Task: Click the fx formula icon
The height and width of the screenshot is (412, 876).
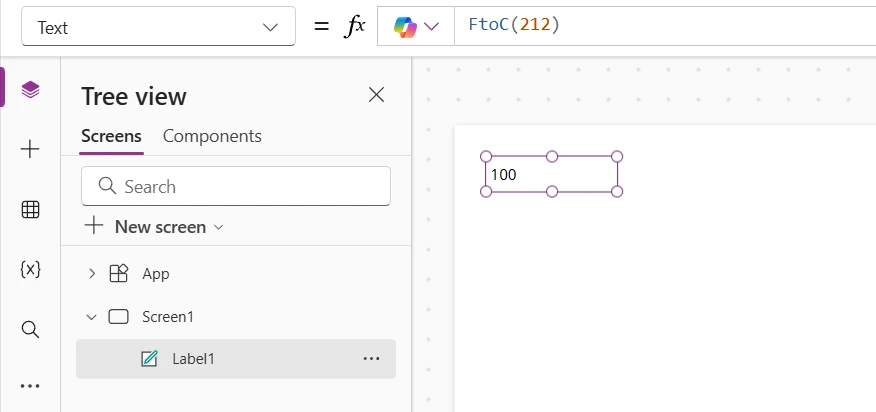Action: (x=355, y=27)
